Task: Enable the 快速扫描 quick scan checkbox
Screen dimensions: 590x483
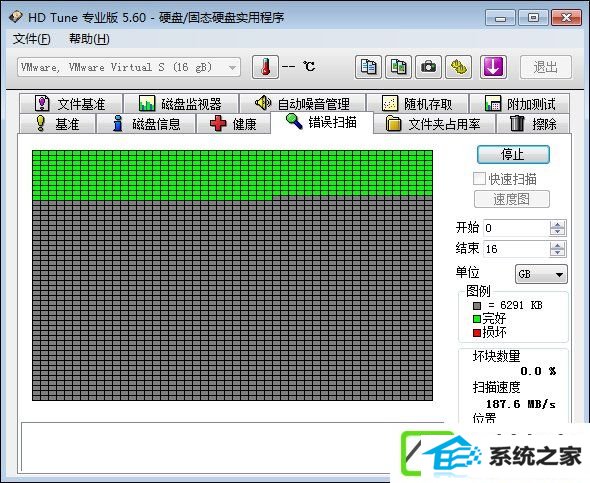Action: click(x=479, y=178)
